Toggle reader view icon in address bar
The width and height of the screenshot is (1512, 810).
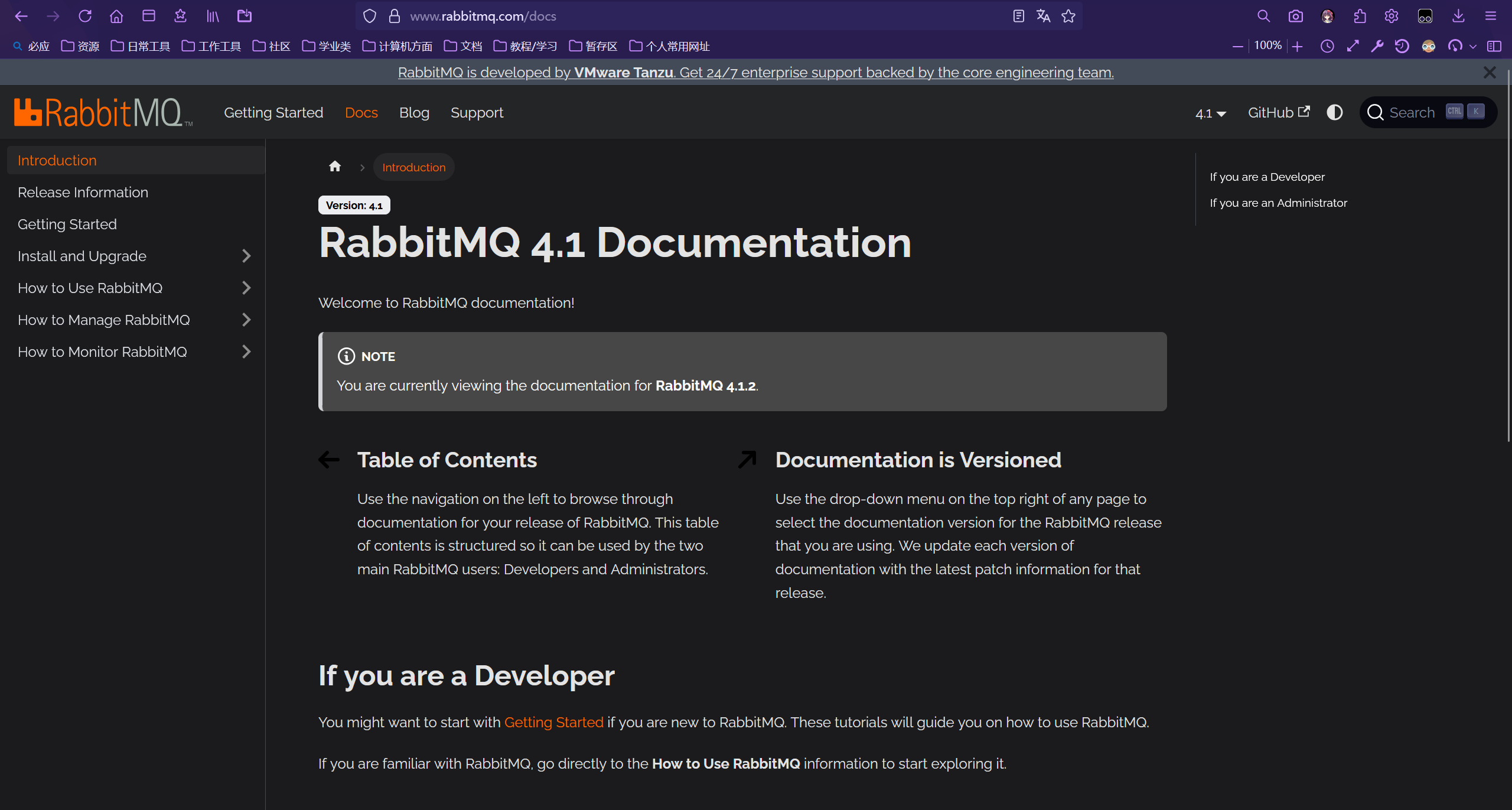[1018, 16]
